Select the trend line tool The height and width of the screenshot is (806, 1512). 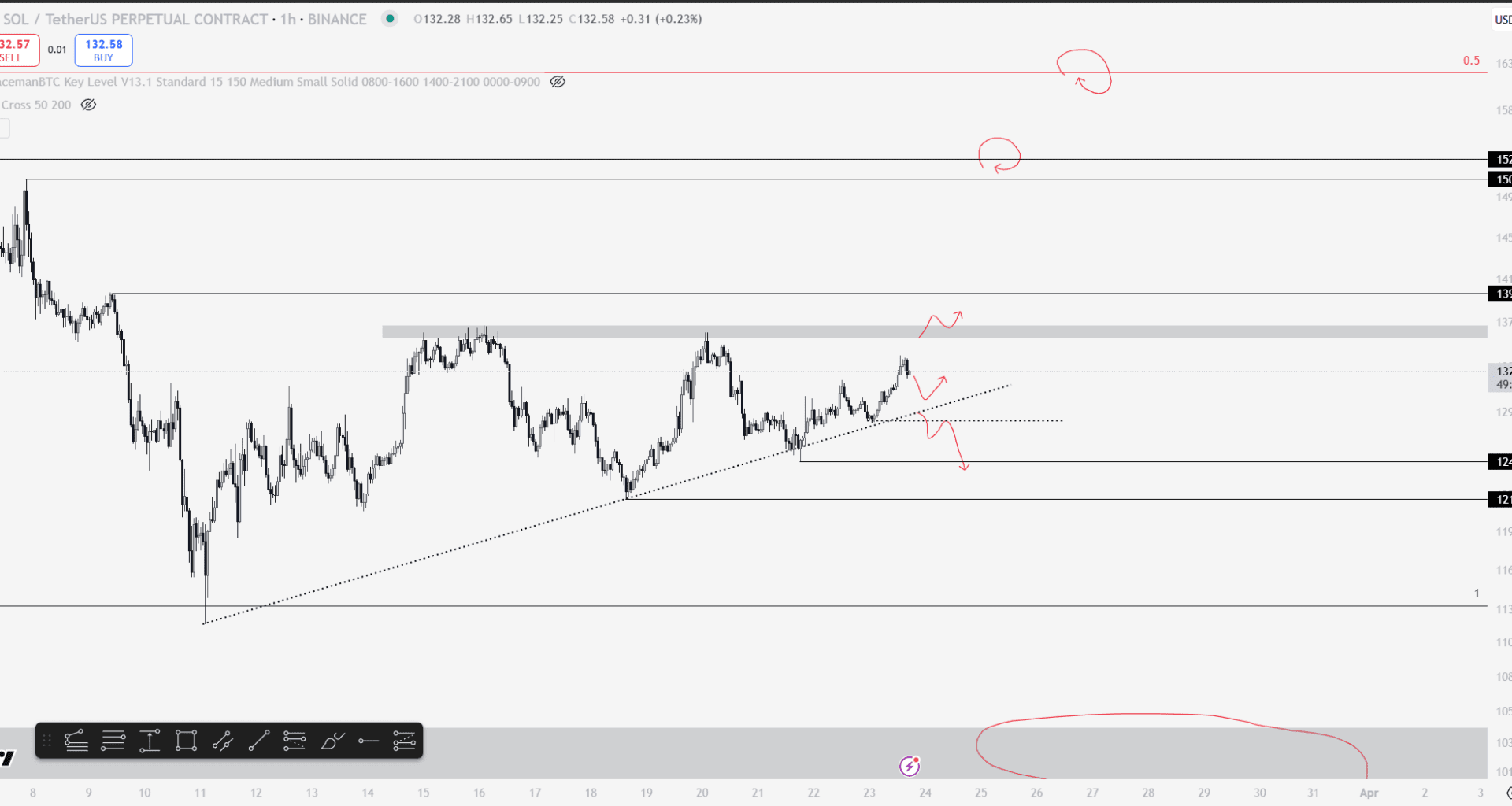click(258, 741)
